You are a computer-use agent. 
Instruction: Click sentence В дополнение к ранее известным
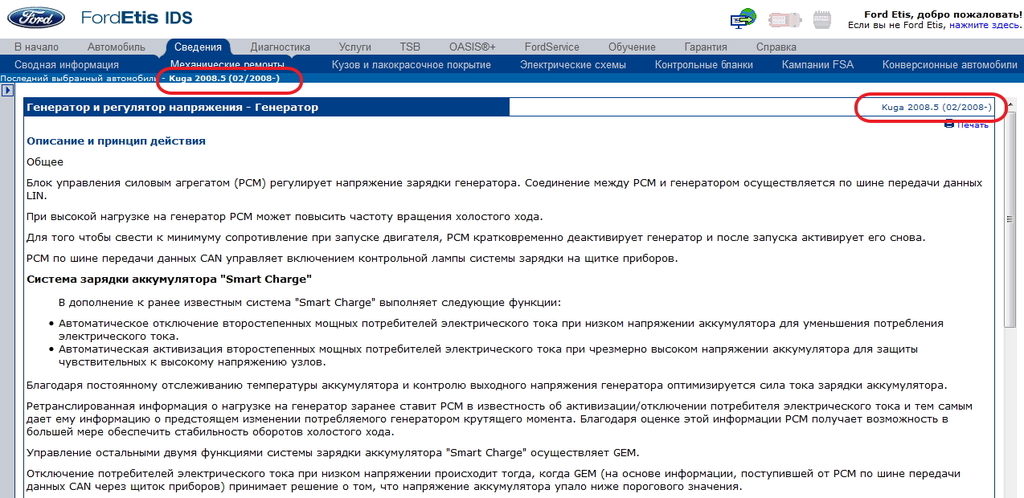point(310,303)
